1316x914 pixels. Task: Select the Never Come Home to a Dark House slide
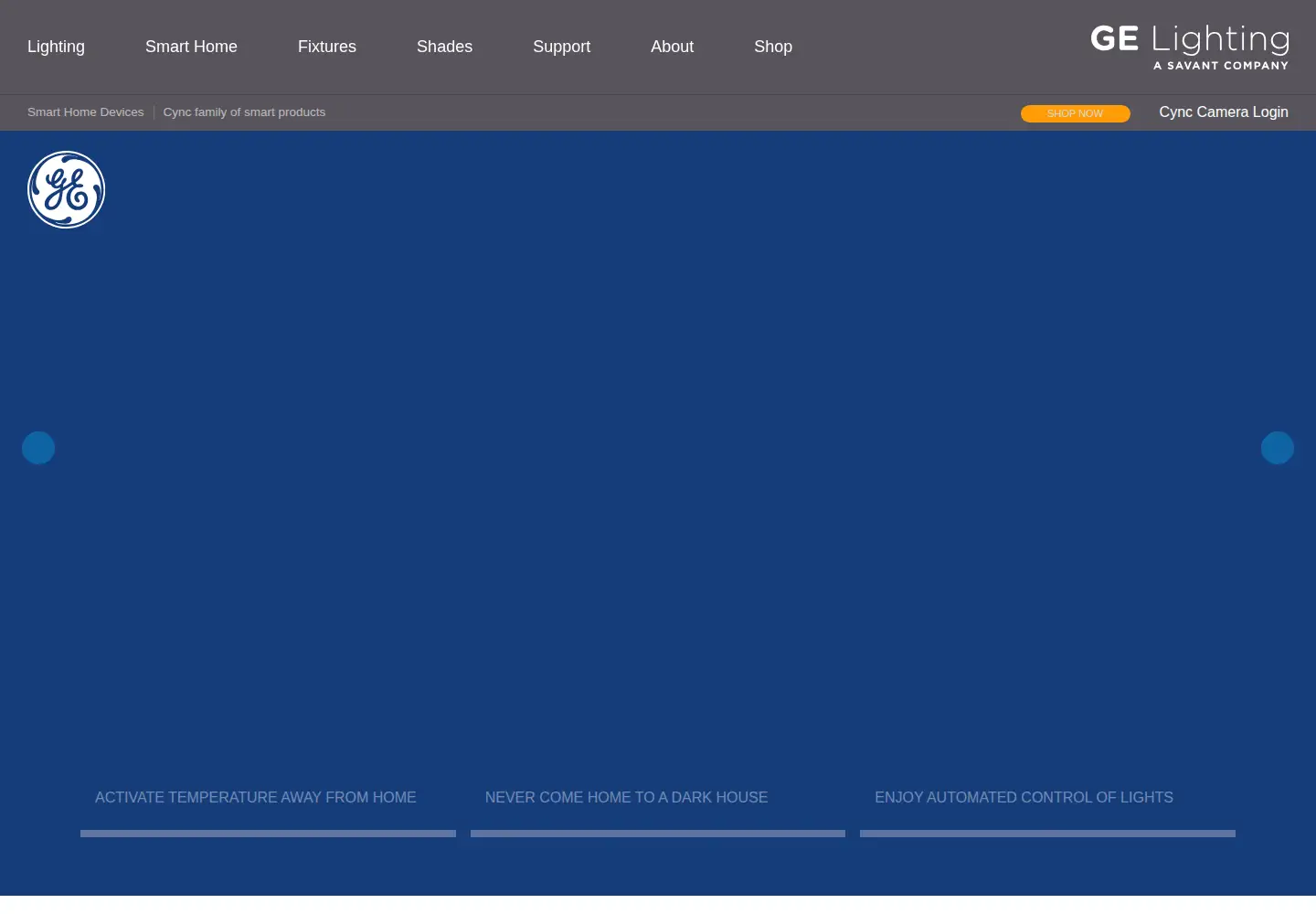point(626,798)
